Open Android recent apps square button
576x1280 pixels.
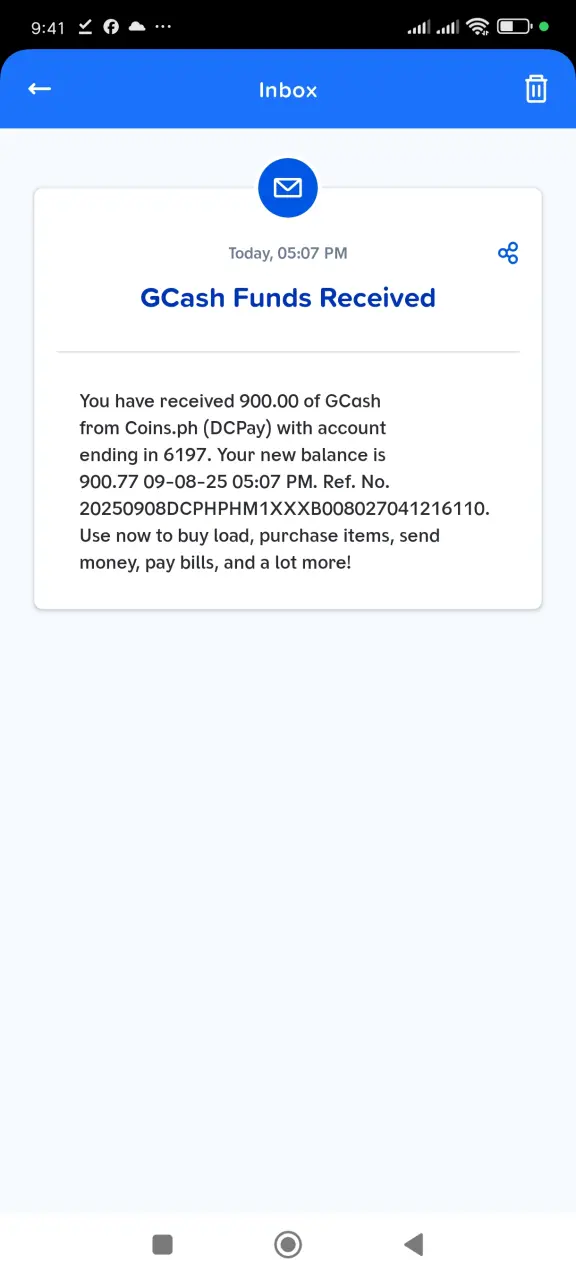[162, 1244]
